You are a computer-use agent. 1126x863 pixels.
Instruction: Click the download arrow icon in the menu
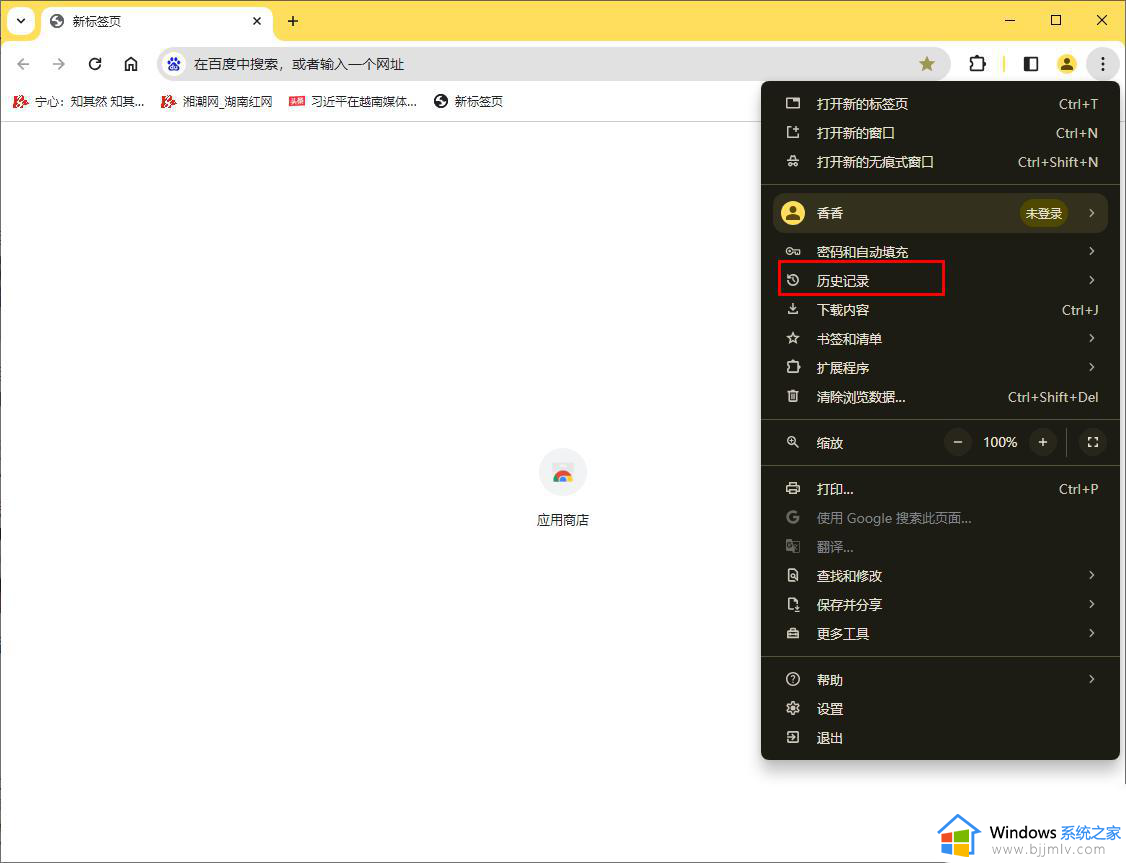coord(793,309)
